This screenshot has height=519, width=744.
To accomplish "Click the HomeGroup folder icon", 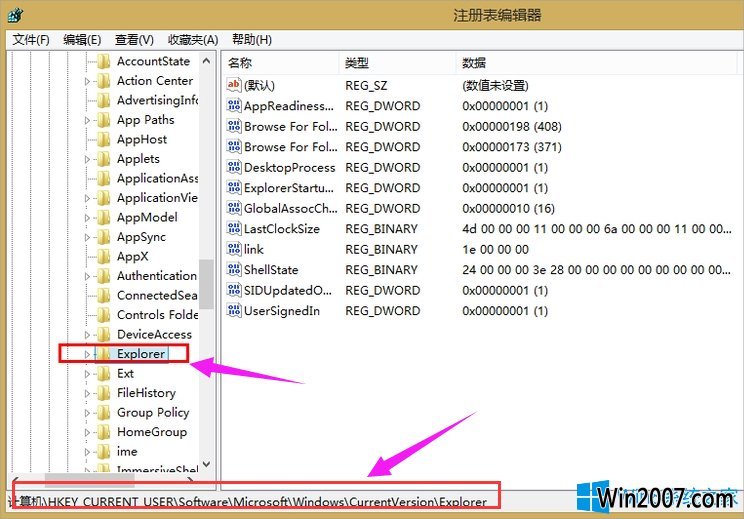I will [x=103, y=432].
